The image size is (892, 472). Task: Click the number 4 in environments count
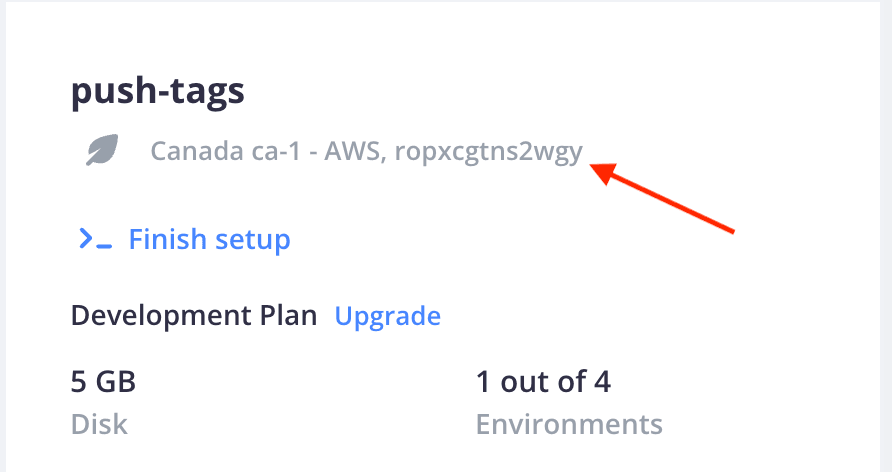pyautogui.click(x=602, y=382)
